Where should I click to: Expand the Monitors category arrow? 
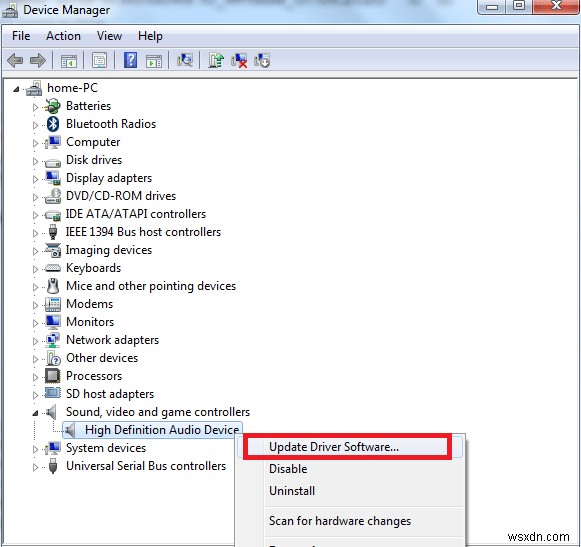pos(35,323)
